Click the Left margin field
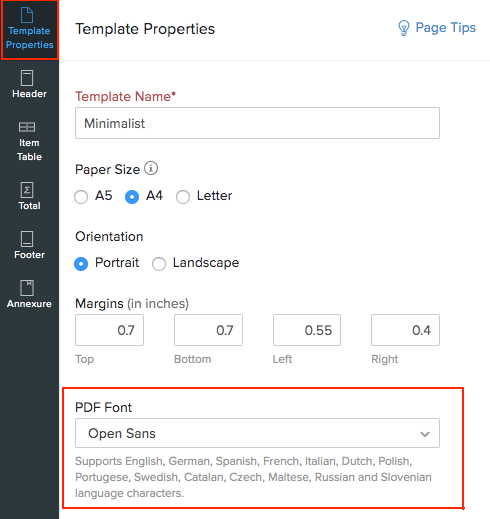The width and height of the screenshot is (490, 519). click(x=307, y=330)
